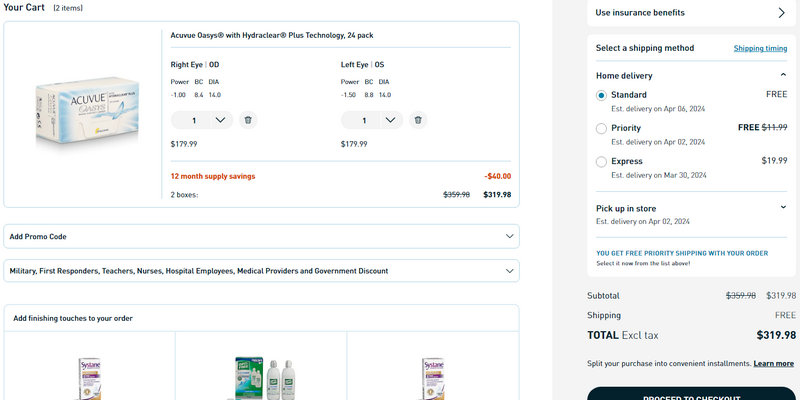Viewport: 800px width, 400px height.
Task: Select Express shipping for $19.99
Action: tap(601, 161)
